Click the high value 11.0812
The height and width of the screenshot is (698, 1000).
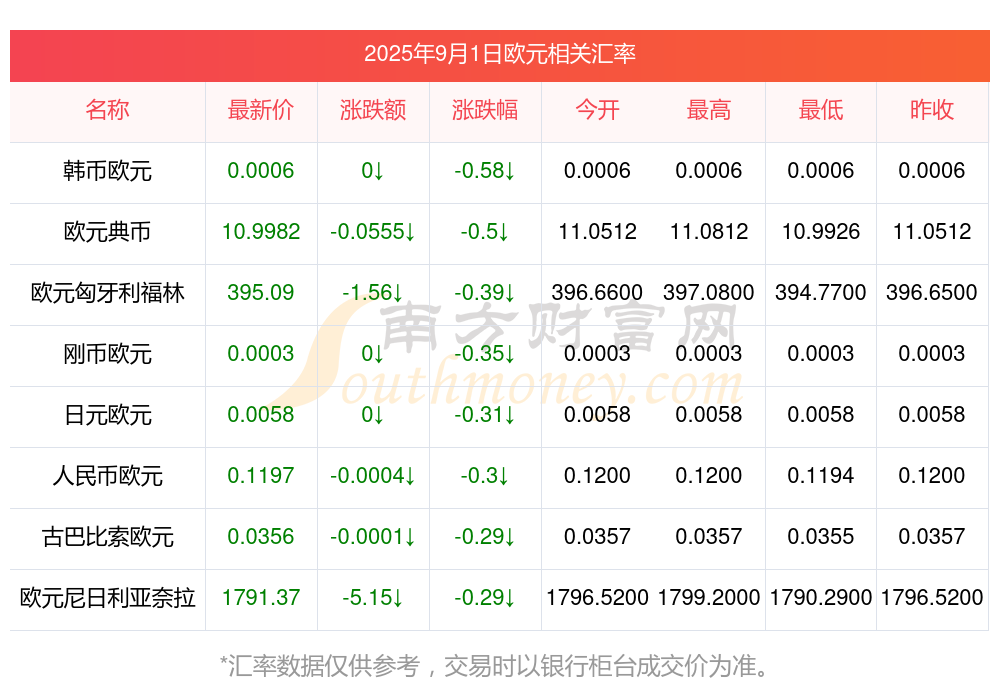[709, 232]
